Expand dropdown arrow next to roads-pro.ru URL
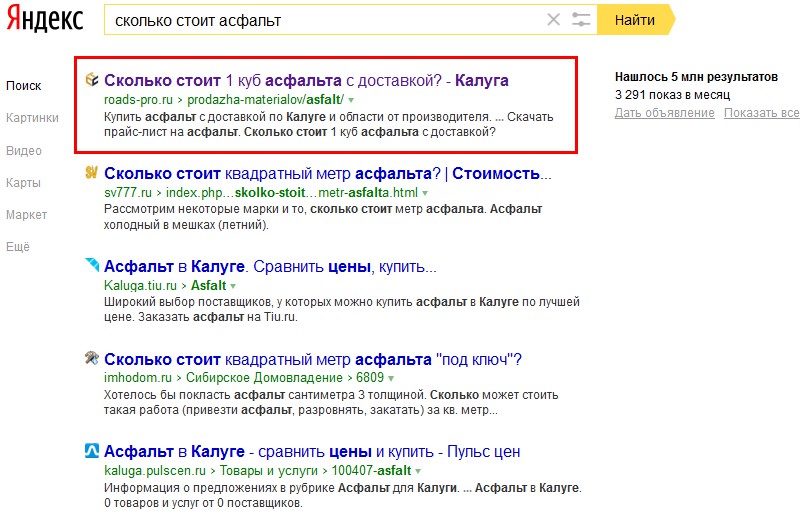Screen dimensions: 806x524 (352, 100)
